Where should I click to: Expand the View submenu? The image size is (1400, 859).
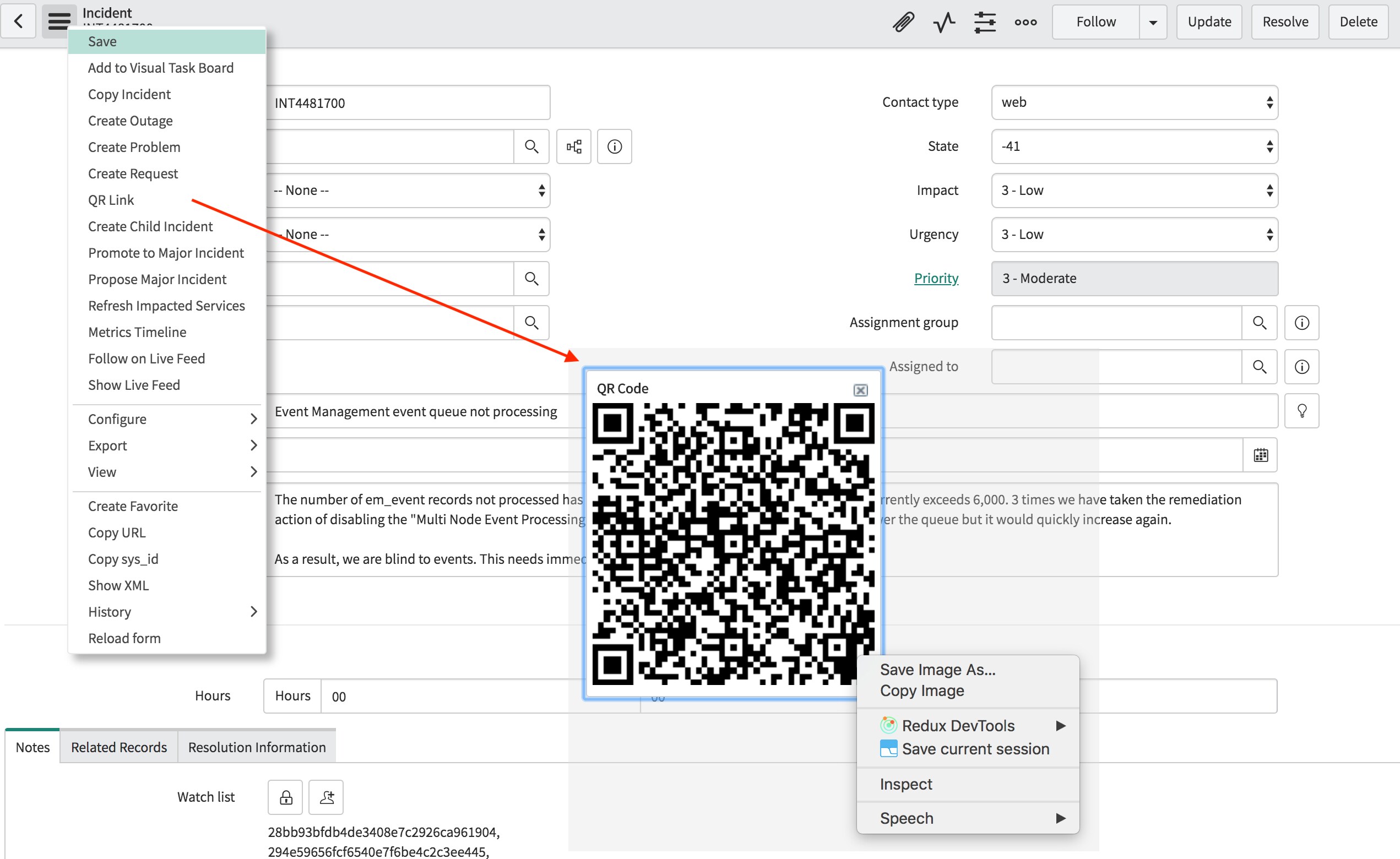167,472
